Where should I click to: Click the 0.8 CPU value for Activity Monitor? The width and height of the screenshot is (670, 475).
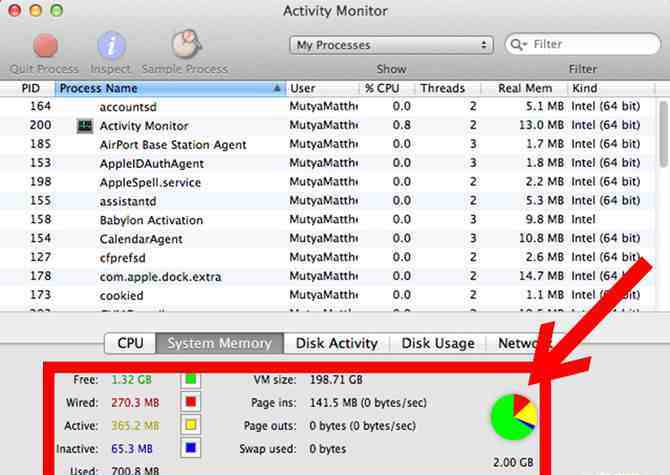tap(402, 125)
